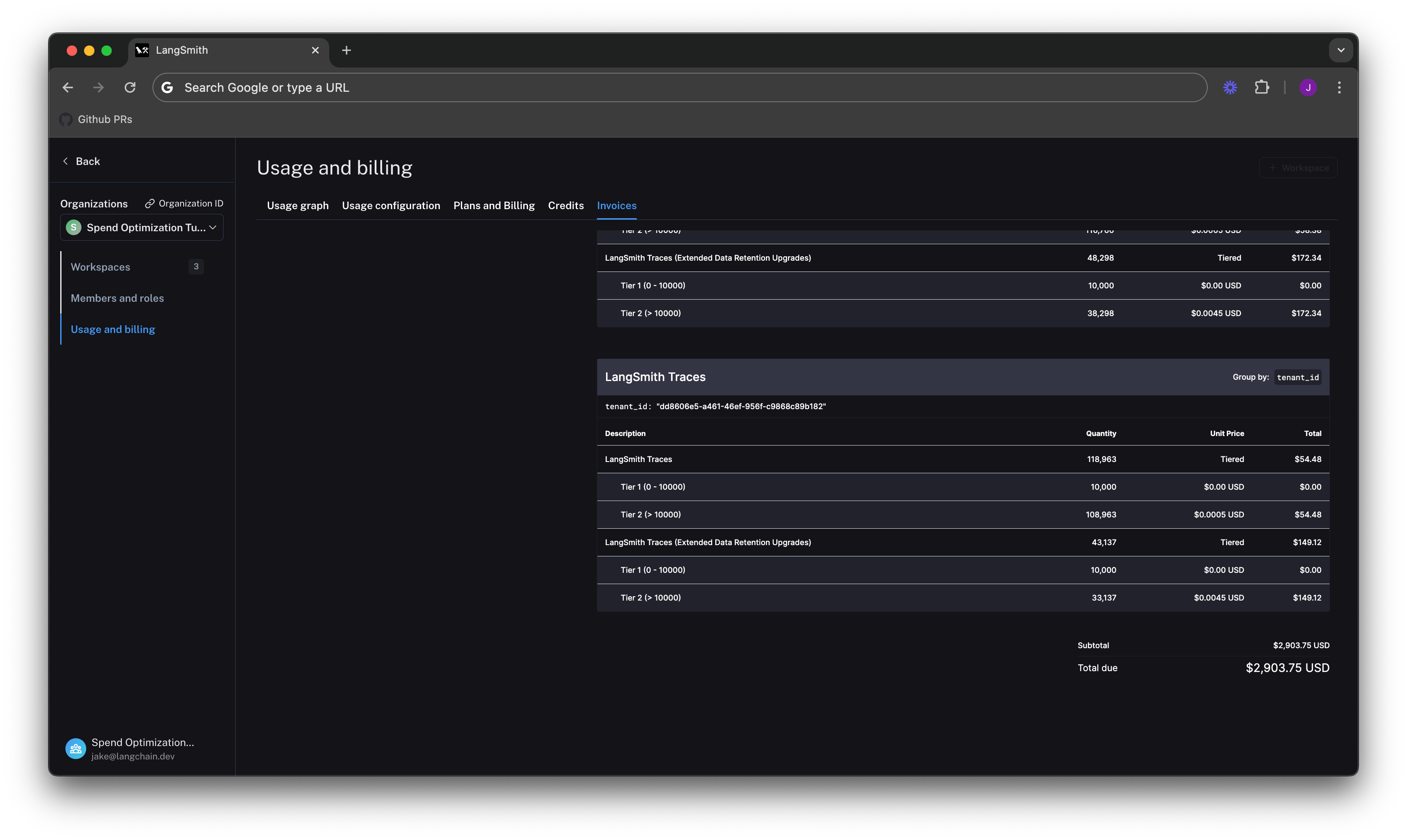Click the + Workspace button

click(1298, 168)
